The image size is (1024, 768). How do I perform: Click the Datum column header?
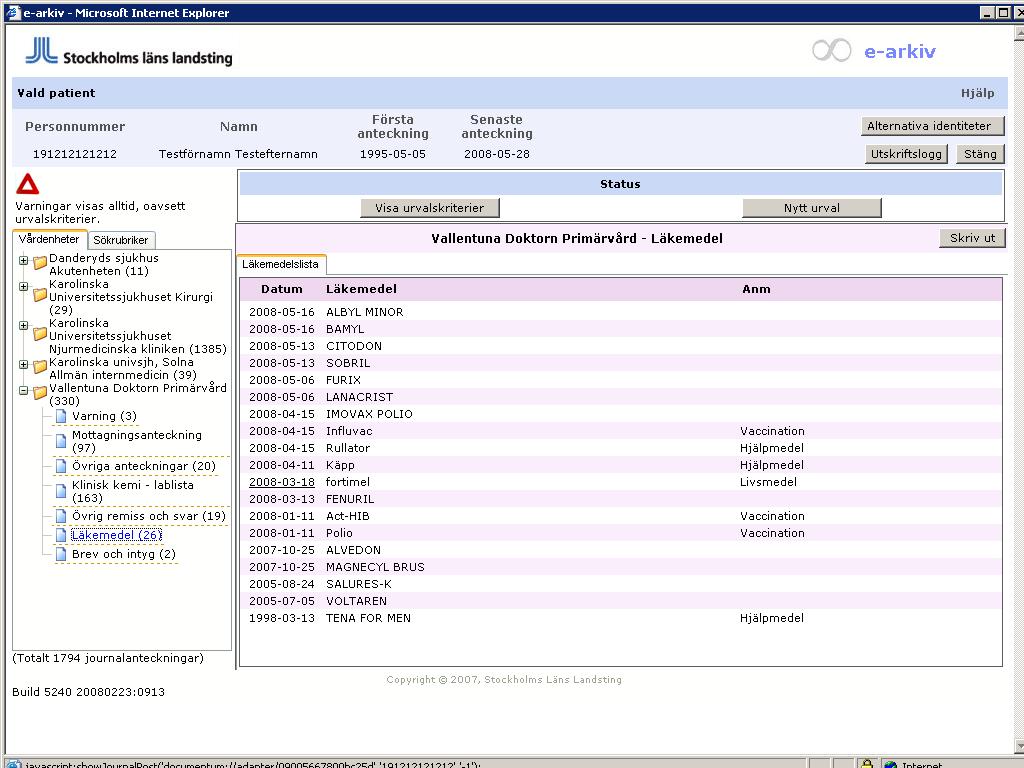281,289
